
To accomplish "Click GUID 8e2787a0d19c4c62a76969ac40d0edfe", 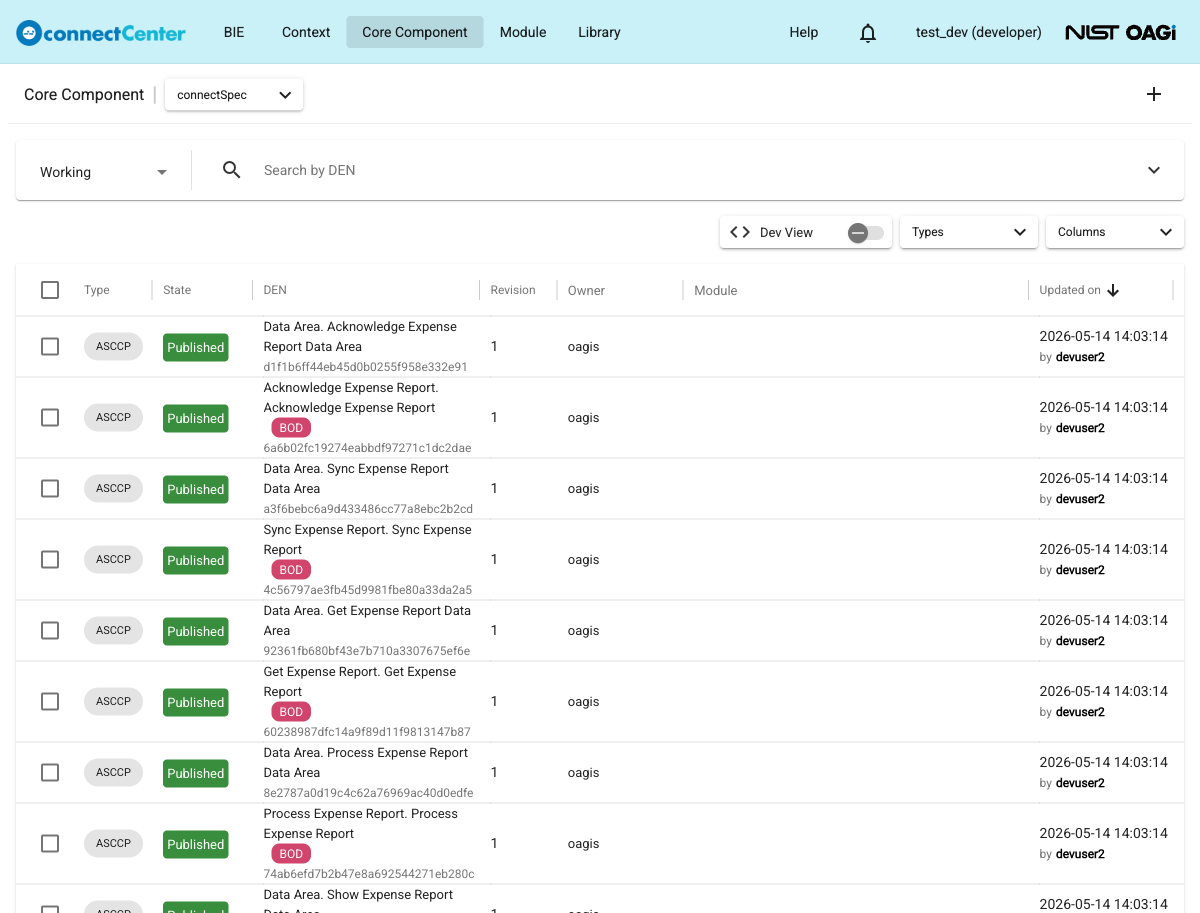I will [x=368, y=793].
